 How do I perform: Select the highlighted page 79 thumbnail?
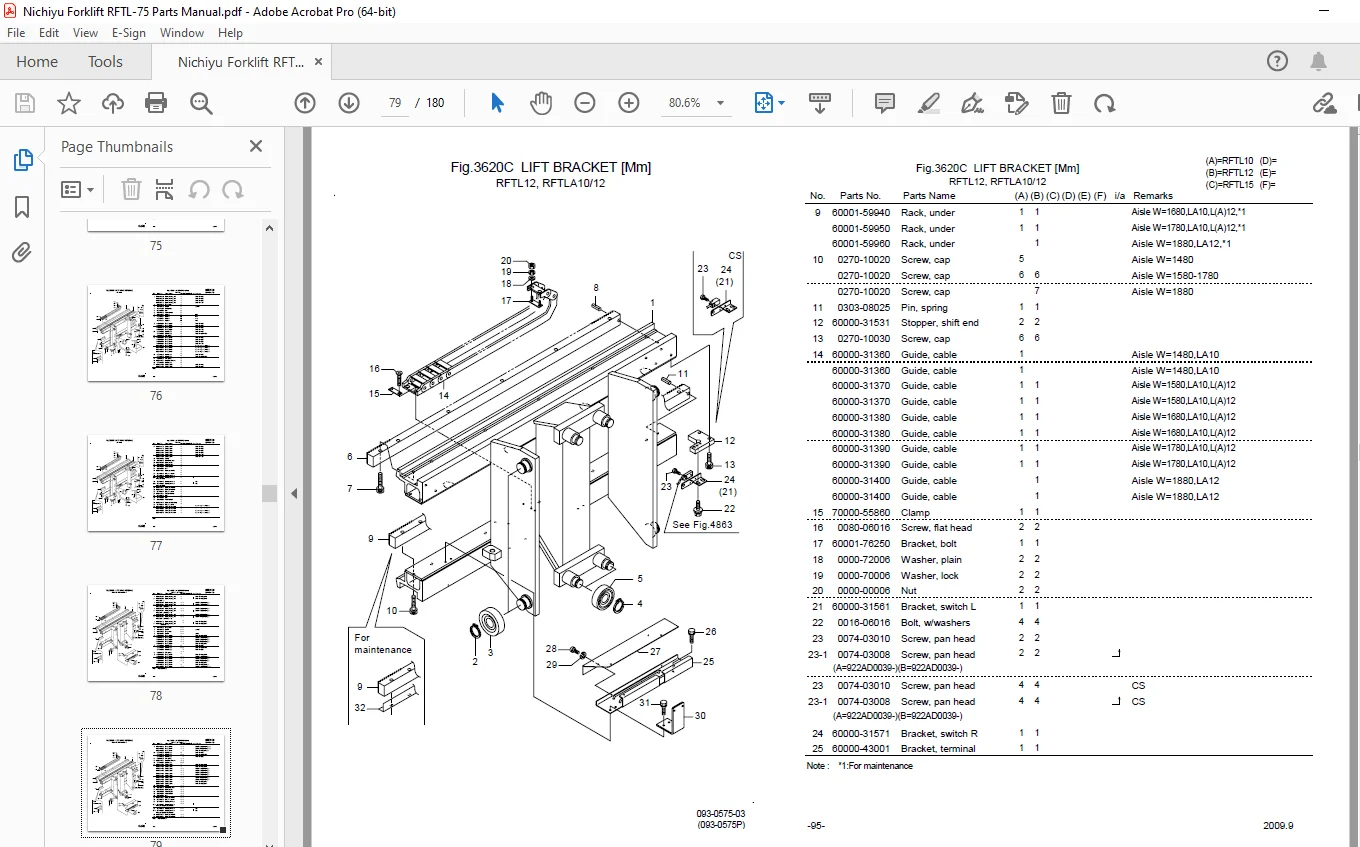(156, 784)
